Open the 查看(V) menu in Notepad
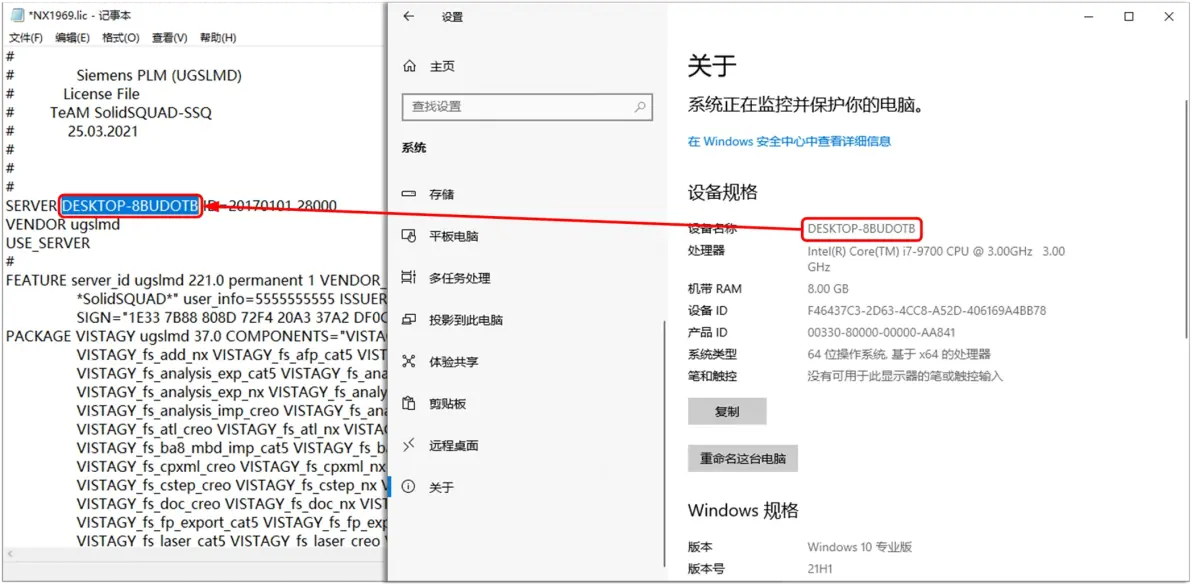The image size is (1192, 584). point(170,38)
